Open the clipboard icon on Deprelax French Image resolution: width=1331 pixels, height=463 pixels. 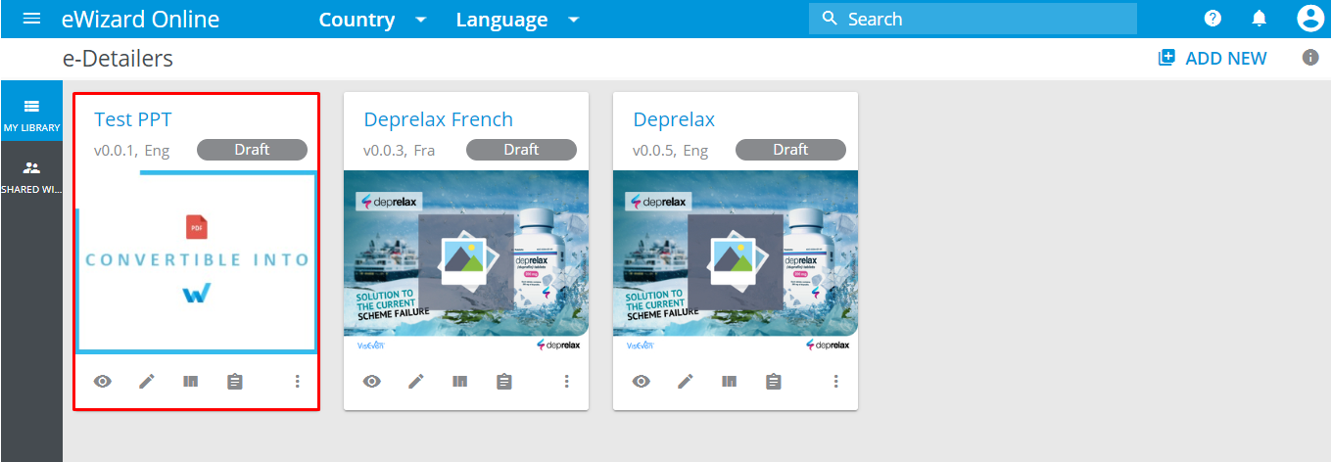(x=504, y=381)
